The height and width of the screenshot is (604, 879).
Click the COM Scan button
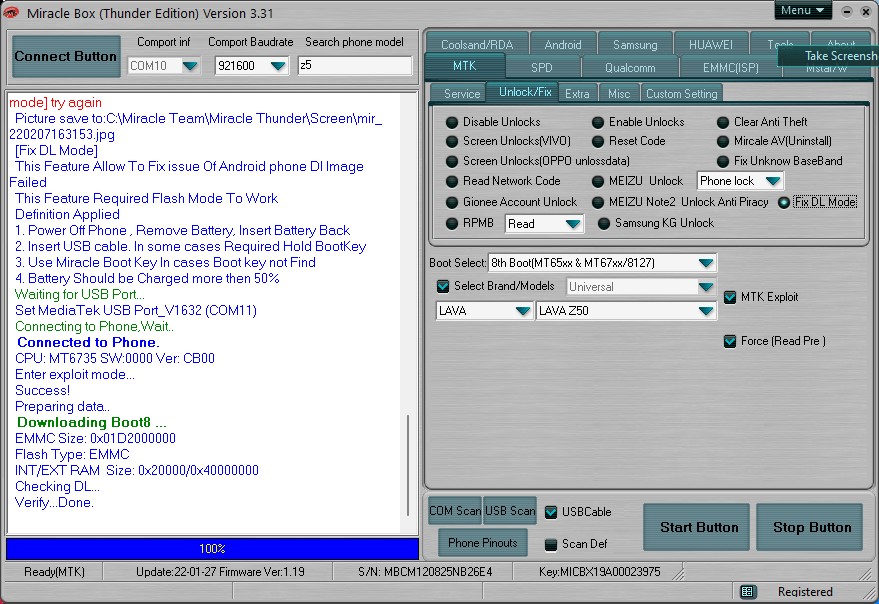click(455, 511)
